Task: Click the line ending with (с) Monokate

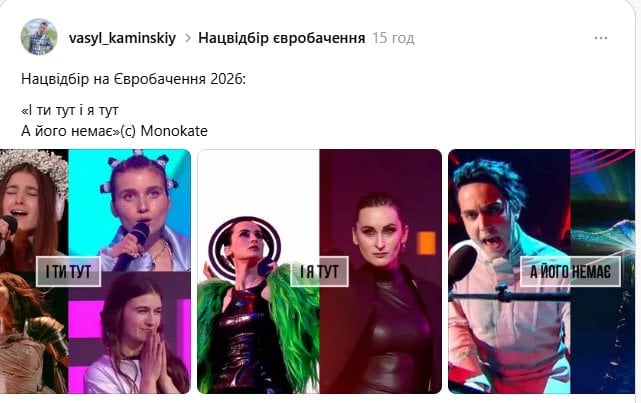Action: (114, 131)
